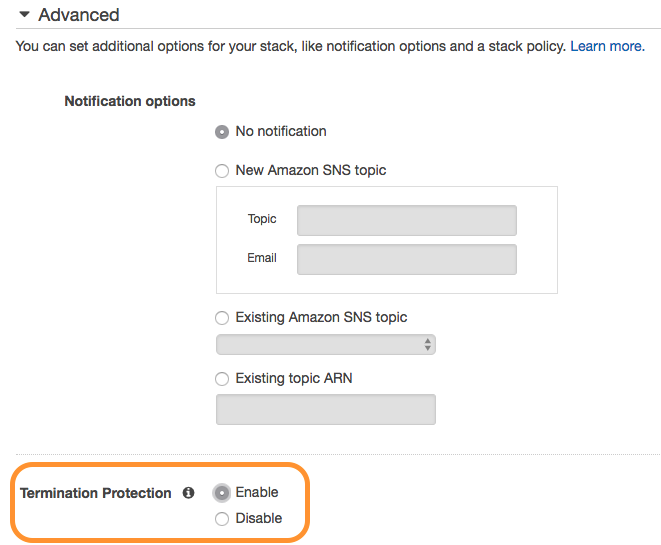Click the Topic input field

point(407,220)
